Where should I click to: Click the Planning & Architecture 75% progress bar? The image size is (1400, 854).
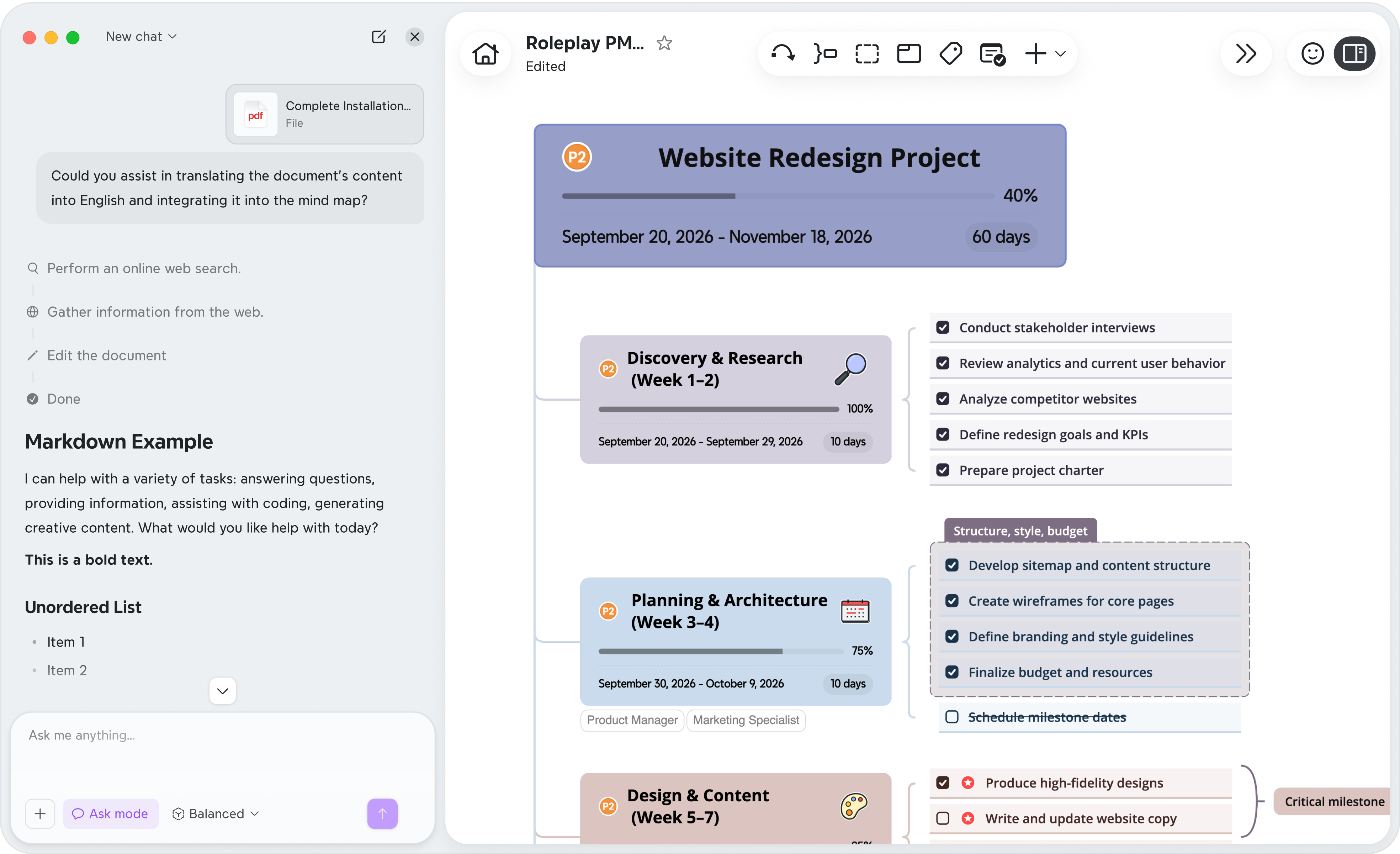click(x=721, y=651)
